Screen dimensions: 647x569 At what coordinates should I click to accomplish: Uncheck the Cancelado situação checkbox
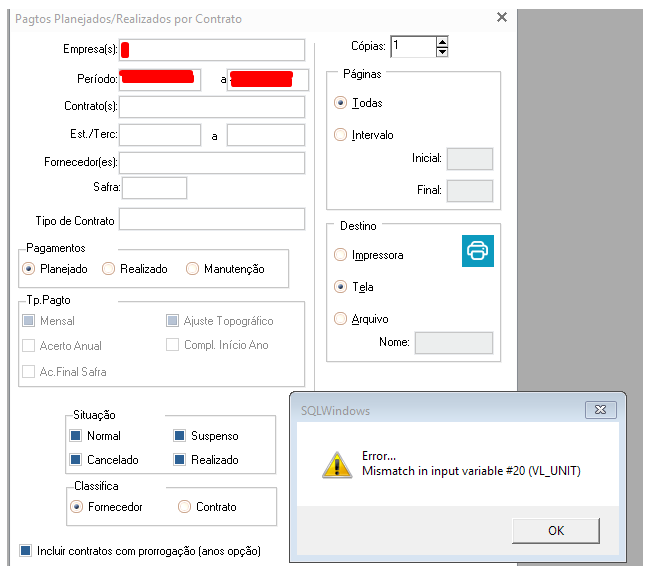coord(76,460)
